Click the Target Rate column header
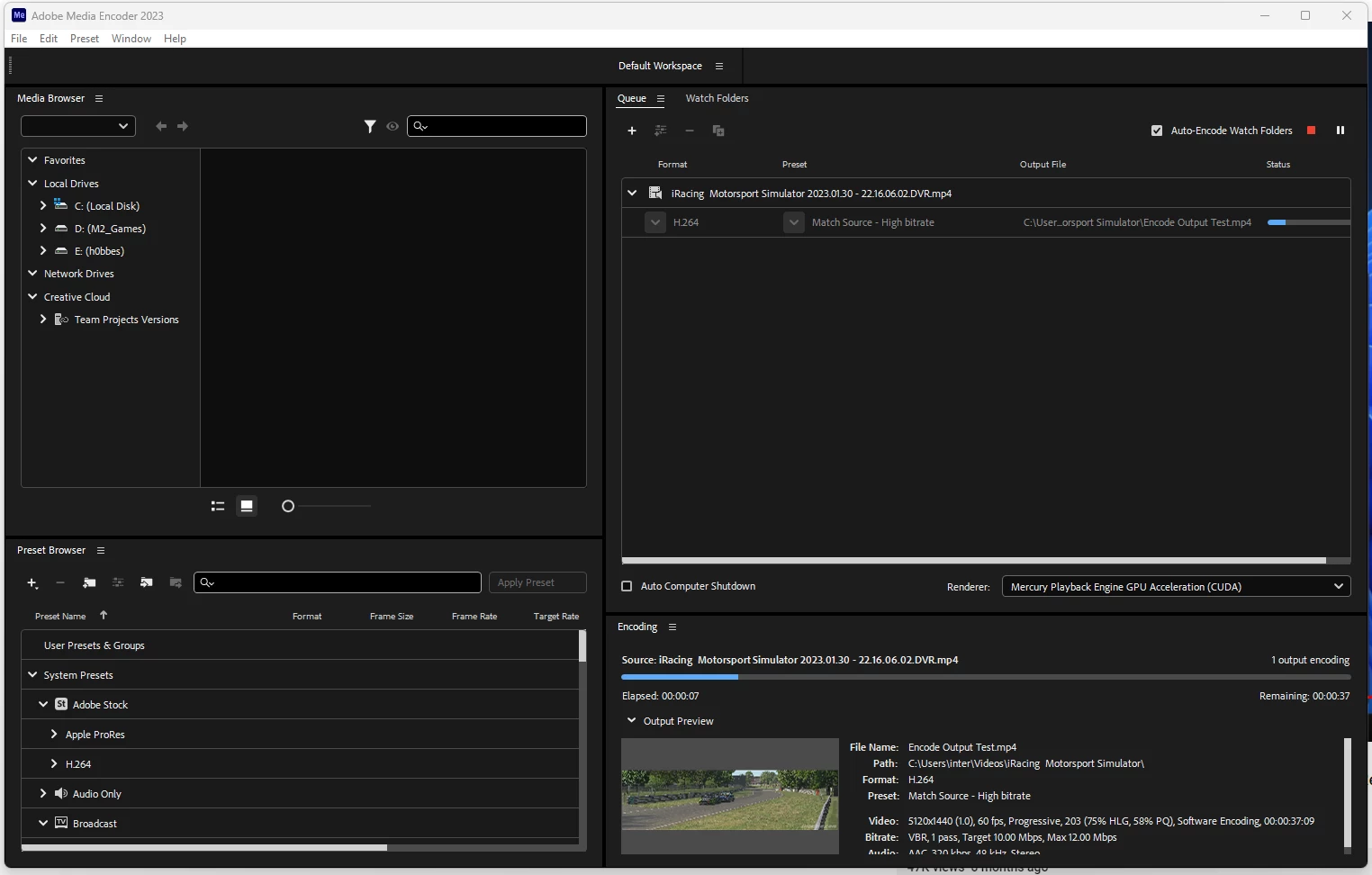The width and height of the screenshot is (1372, 875). (x=556, y=617)
